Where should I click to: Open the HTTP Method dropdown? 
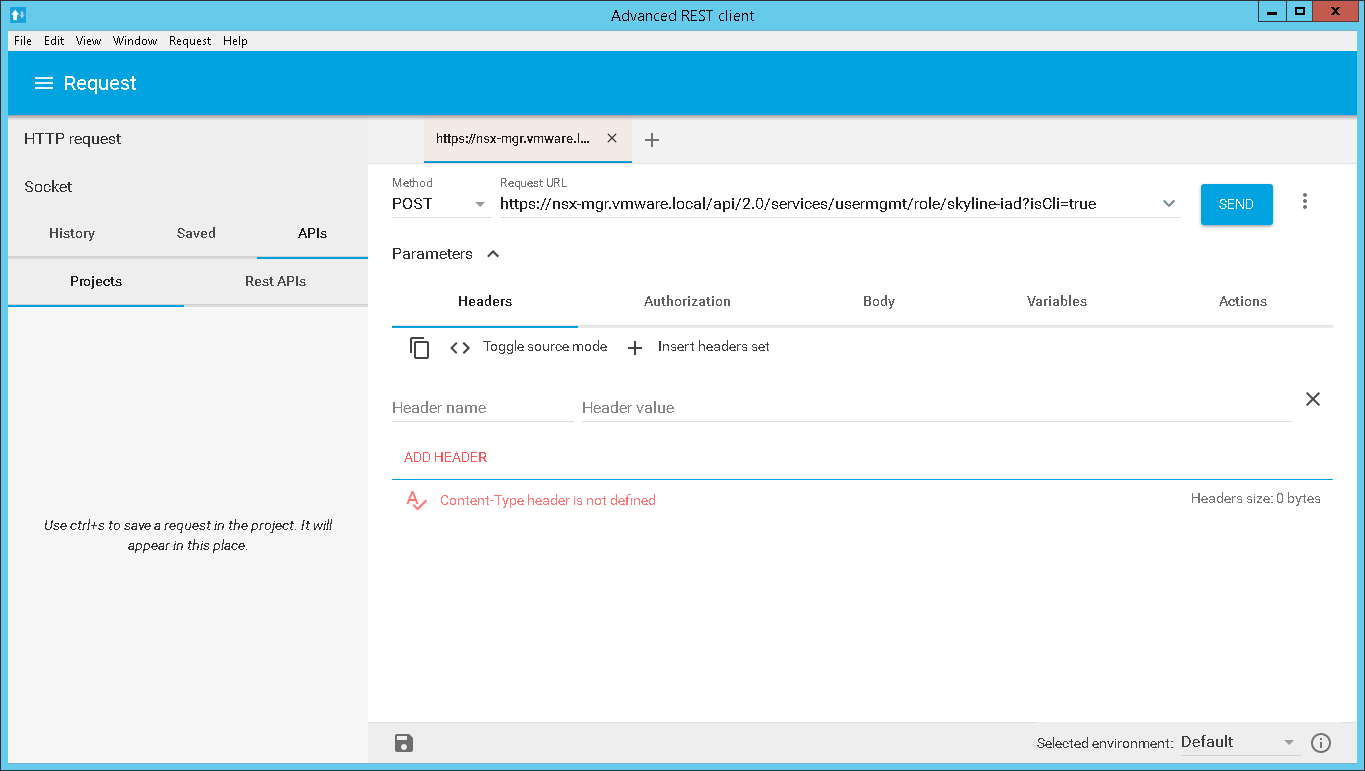(440, 204)
